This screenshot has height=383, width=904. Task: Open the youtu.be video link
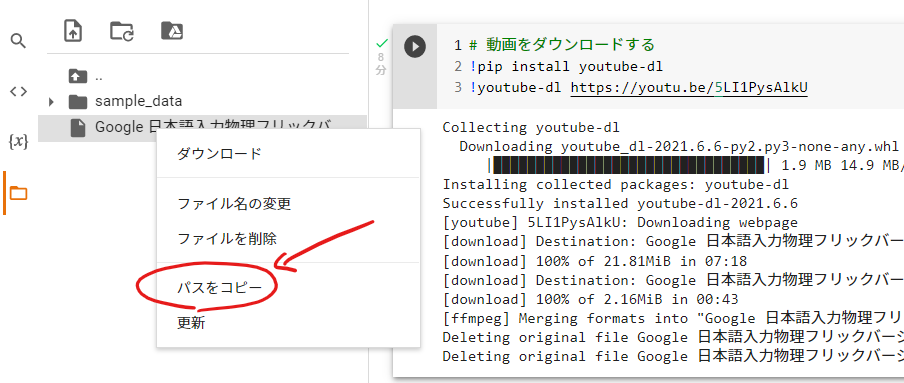click(689, 87)
